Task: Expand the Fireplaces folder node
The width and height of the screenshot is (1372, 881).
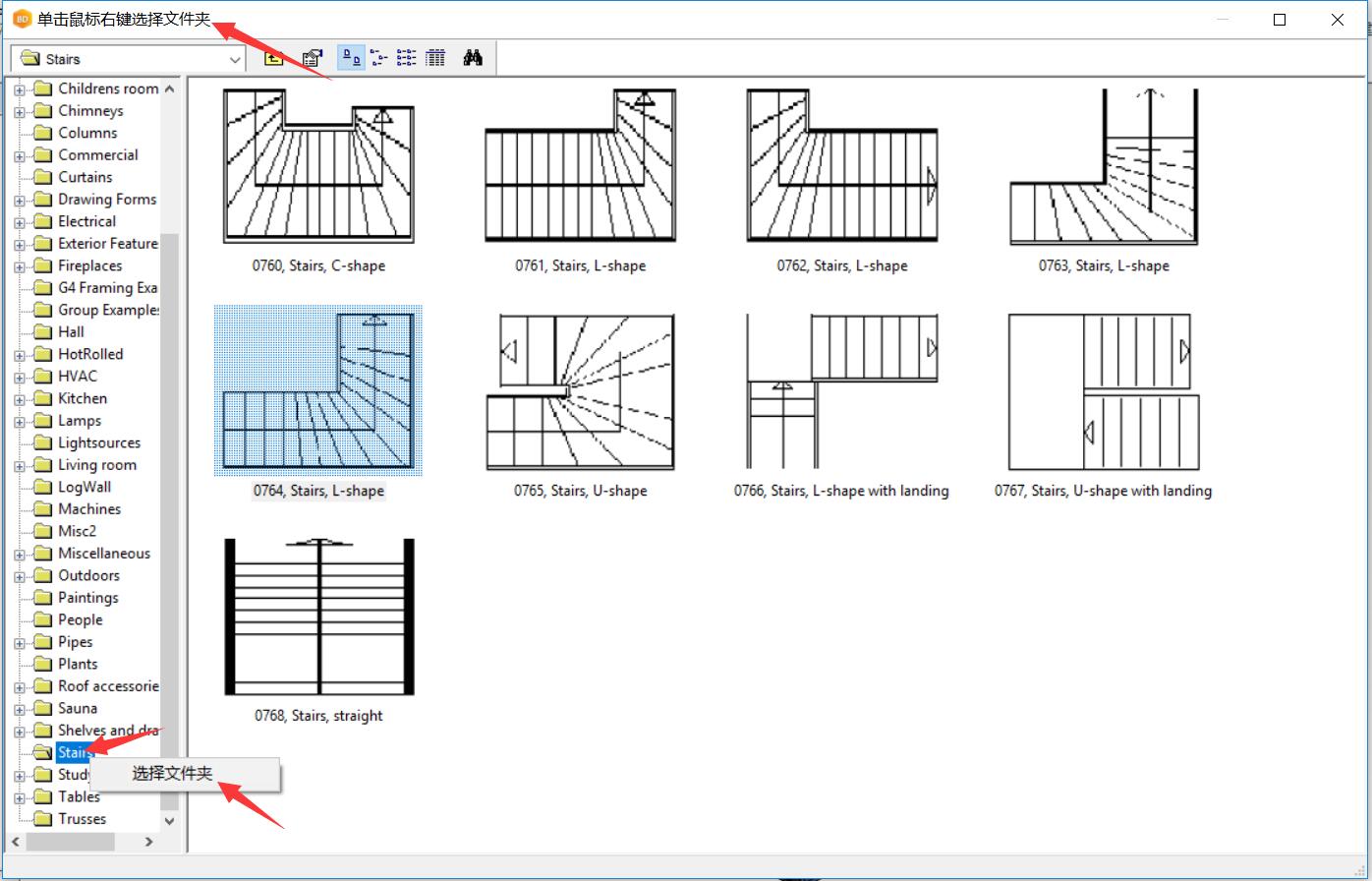Action: pos(19,266)
